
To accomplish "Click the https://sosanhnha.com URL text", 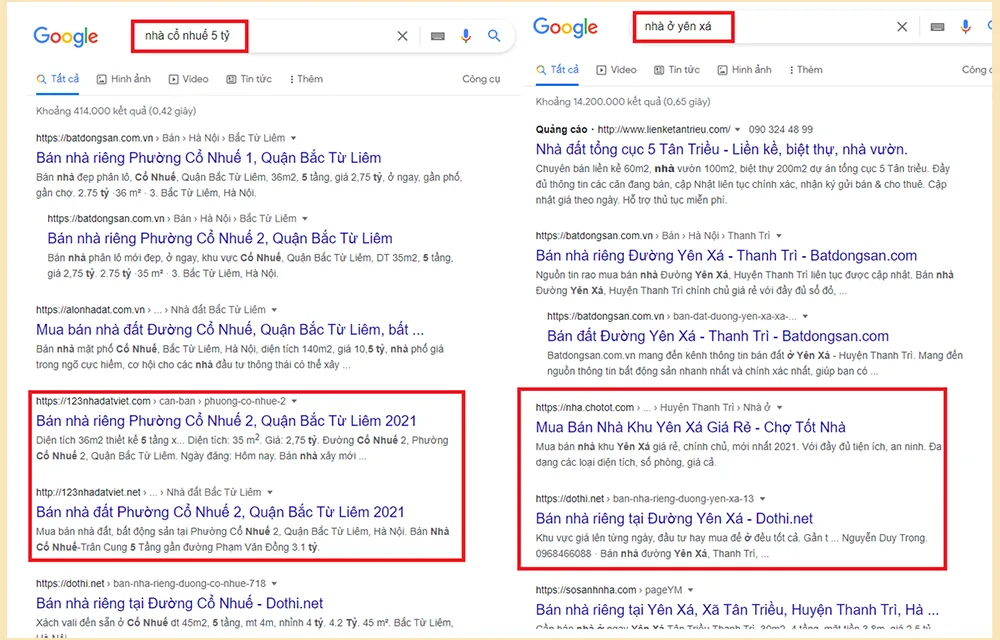I will (586, 590).
